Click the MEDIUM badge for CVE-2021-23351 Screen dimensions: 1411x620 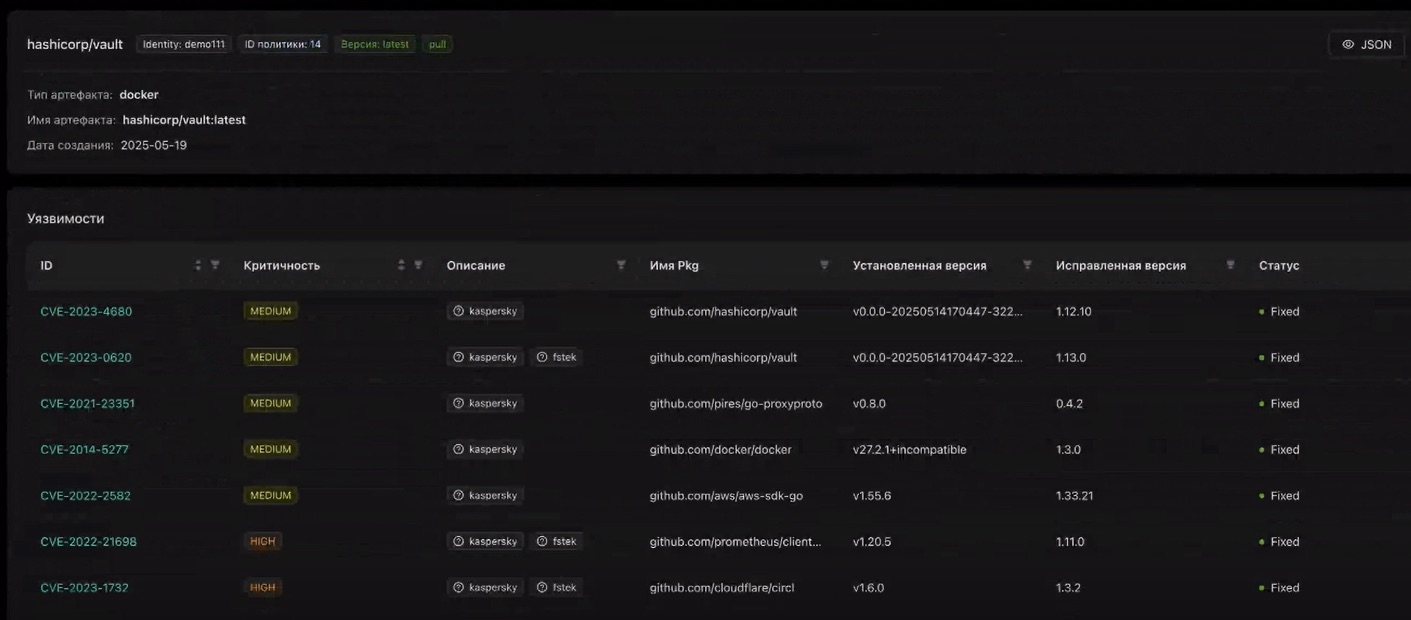click(270, 403)
